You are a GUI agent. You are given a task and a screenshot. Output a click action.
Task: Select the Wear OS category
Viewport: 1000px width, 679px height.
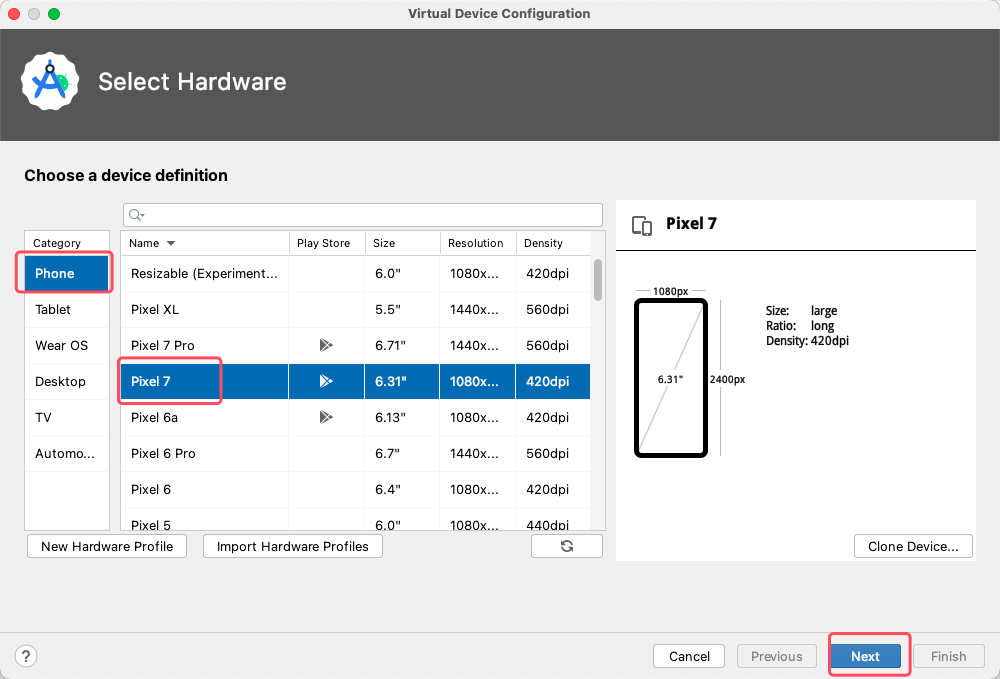click(66, 346)
